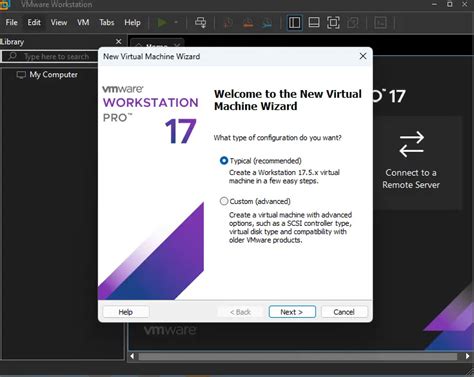Open the Help menu
The image size is (474, 377).
tap(132, 23)
